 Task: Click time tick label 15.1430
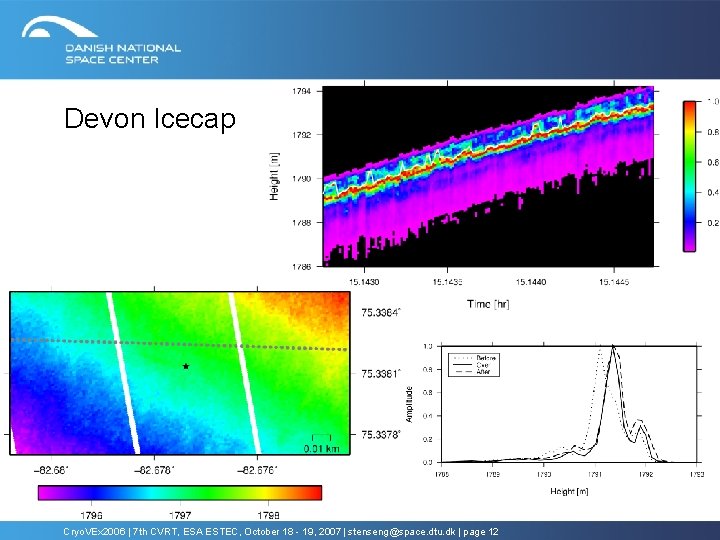click(364, 281)
